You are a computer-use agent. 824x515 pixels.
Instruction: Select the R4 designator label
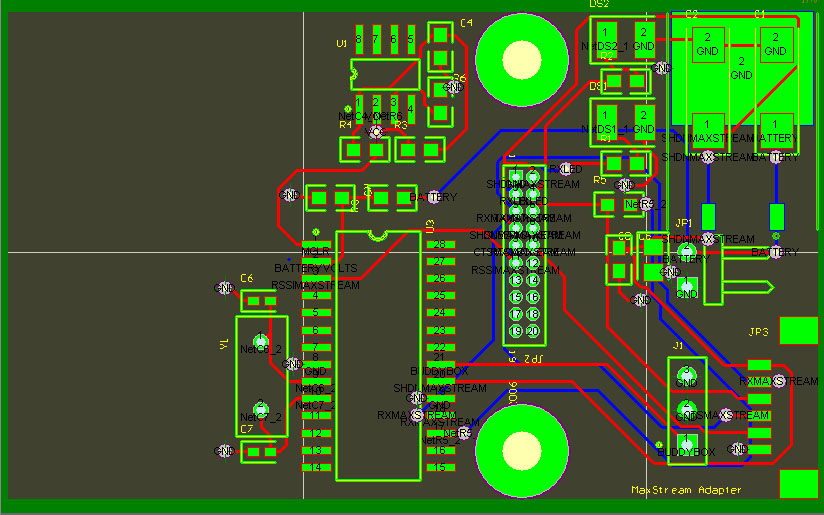[x=345, y=125]
